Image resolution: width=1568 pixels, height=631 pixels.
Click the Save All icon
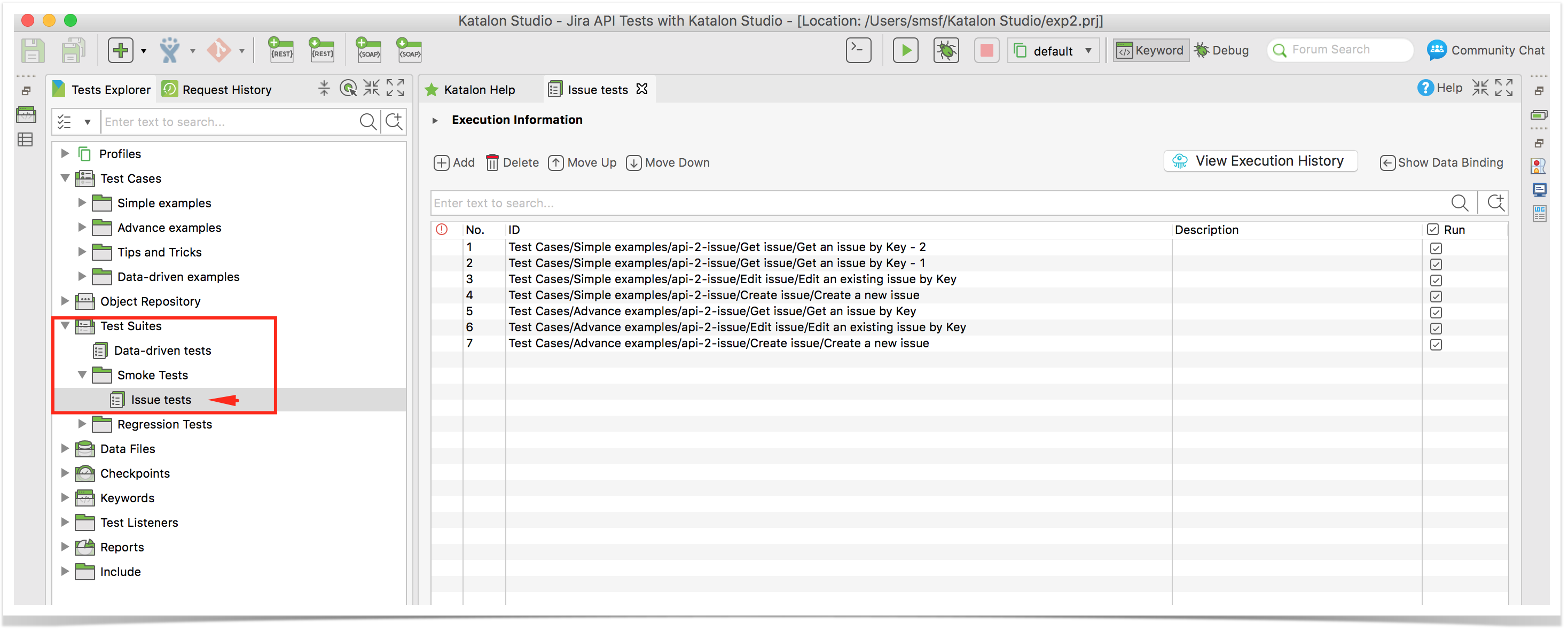[x=73, y=51]
